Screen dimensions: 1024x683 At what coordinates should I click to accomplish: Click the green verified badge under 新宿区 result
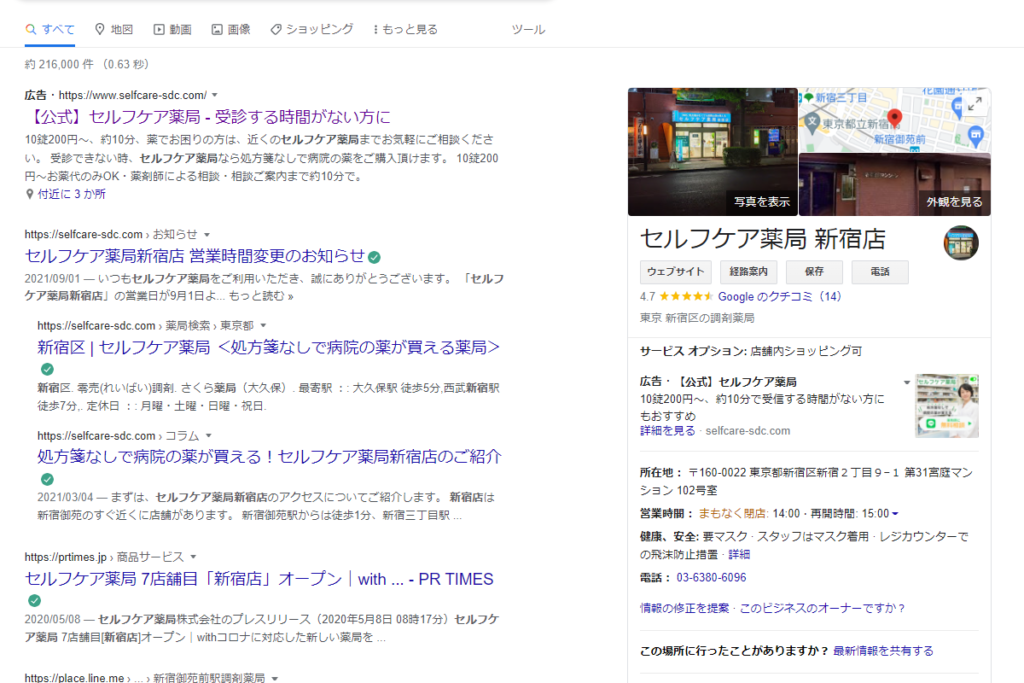click(x=47, y=369)
